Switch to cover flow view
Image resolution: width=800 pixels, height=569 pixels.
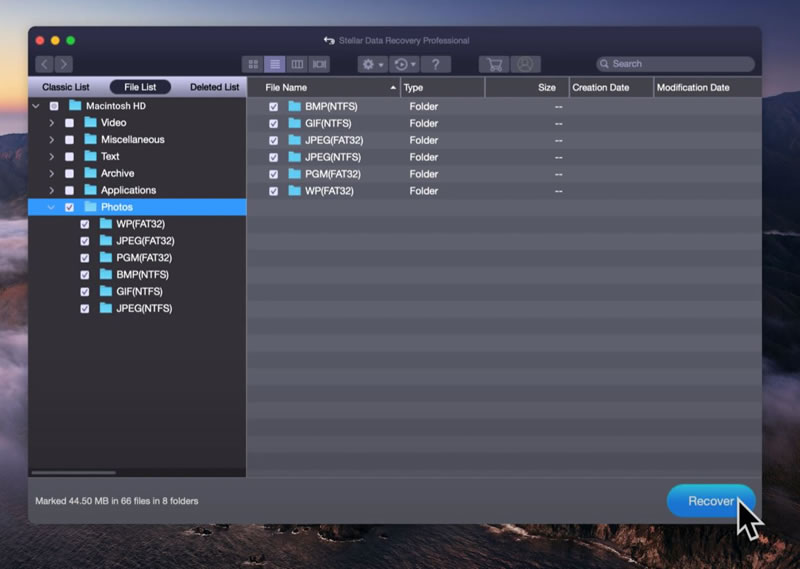click(319, 64)
